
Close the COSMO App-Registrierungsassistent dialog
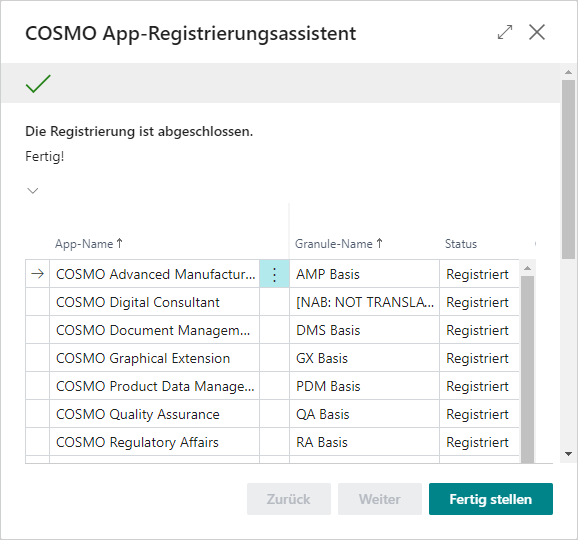tap(537, 32)
